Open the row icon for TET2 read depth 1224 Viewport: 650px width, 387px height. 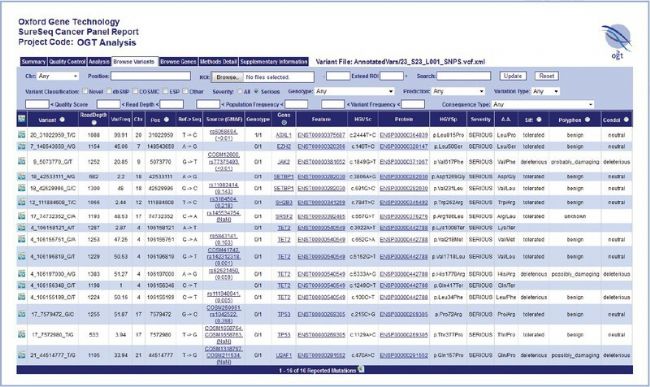(22, 297)
